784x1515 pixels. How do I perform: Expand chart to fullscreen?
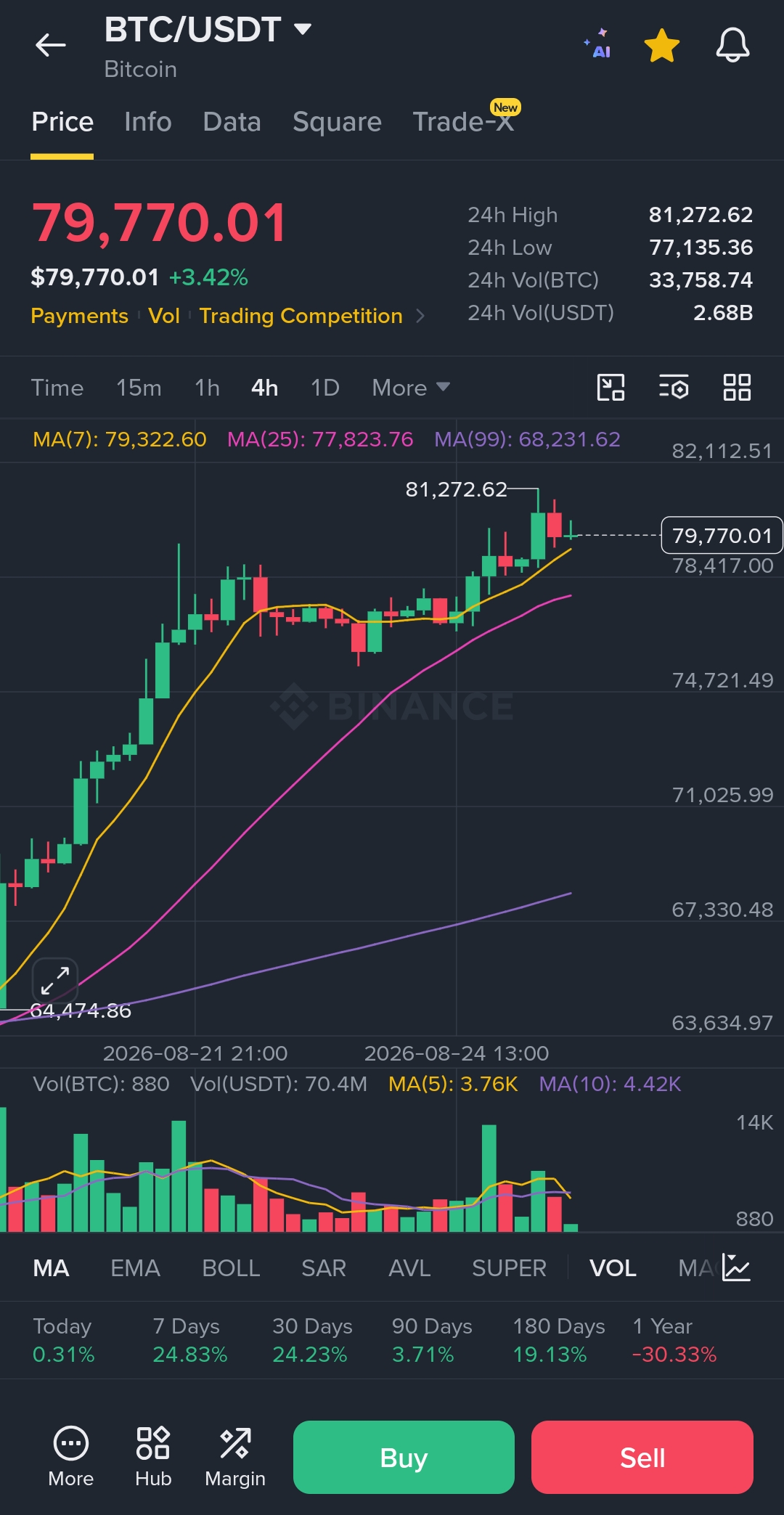pos(55,980)
